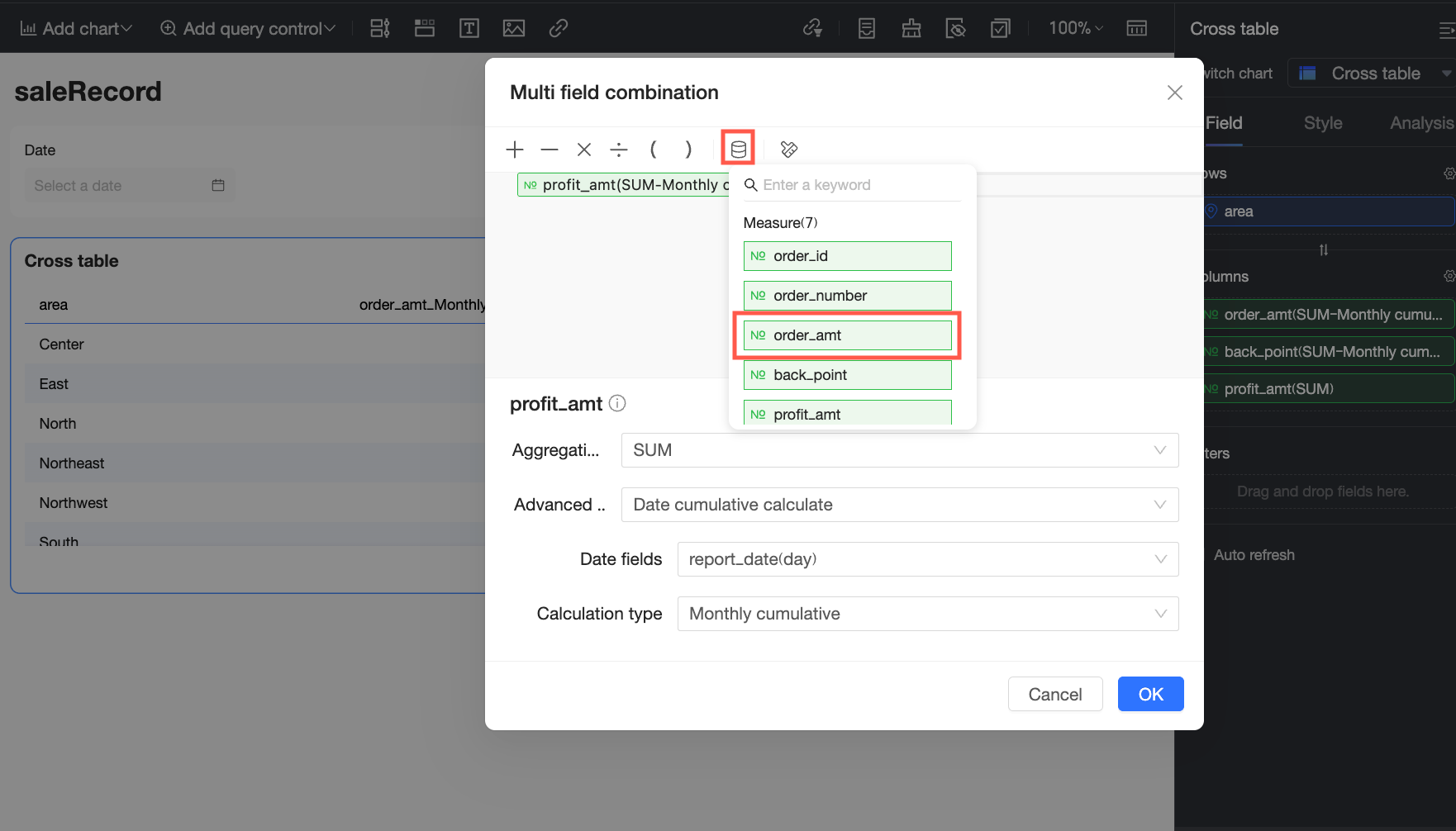The height and width of the screenshot is (831, 1456).
Task: Focus the keyword search field
Action: tap(859, 185)
